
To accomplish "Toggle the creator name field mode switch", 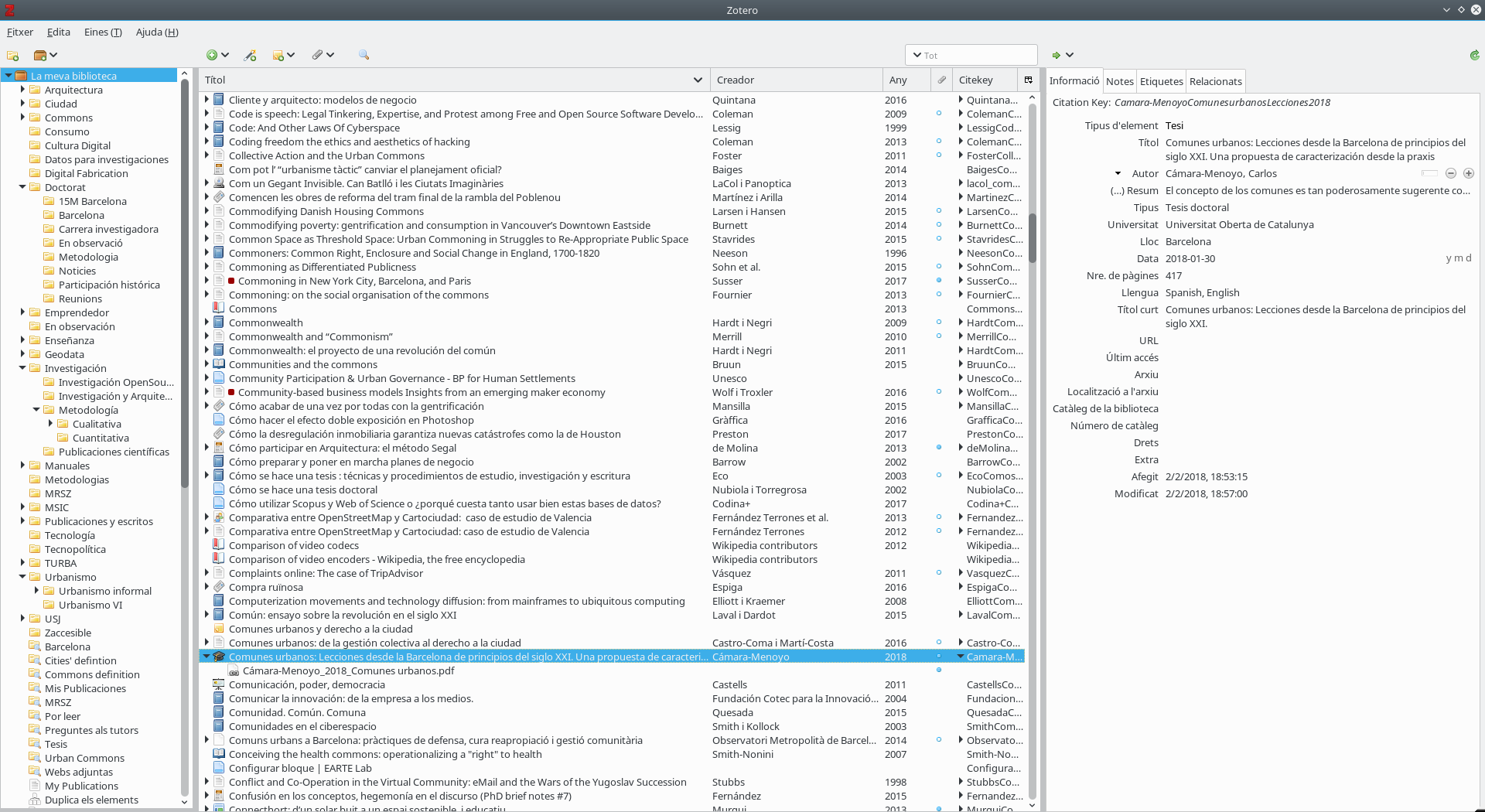I will pyautogui.click(x=1429, y=173).
